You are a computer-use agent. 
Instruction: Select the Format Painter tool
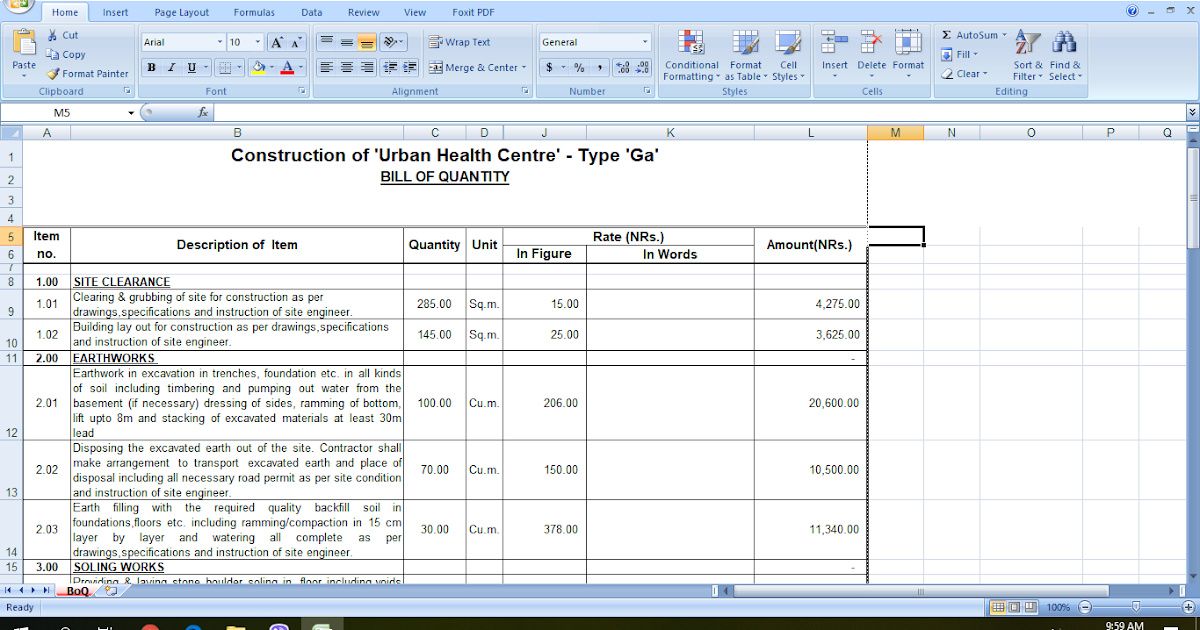88,73
